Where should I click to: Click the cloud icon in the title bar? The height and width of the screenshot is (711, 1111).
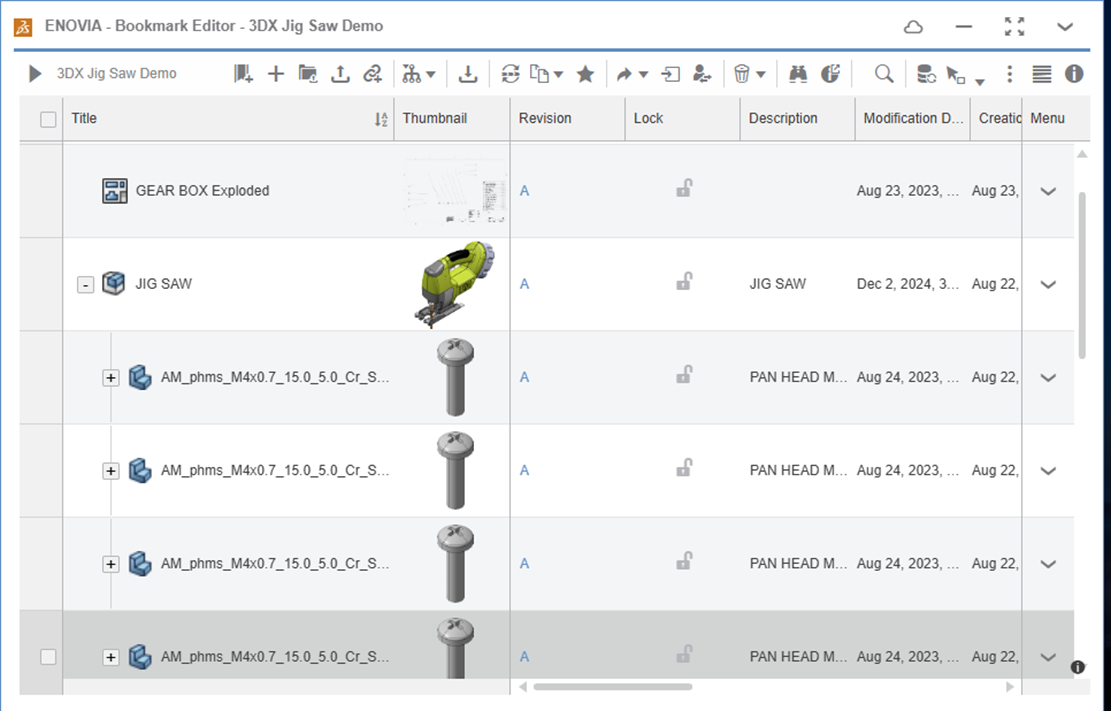coord(914,27)
